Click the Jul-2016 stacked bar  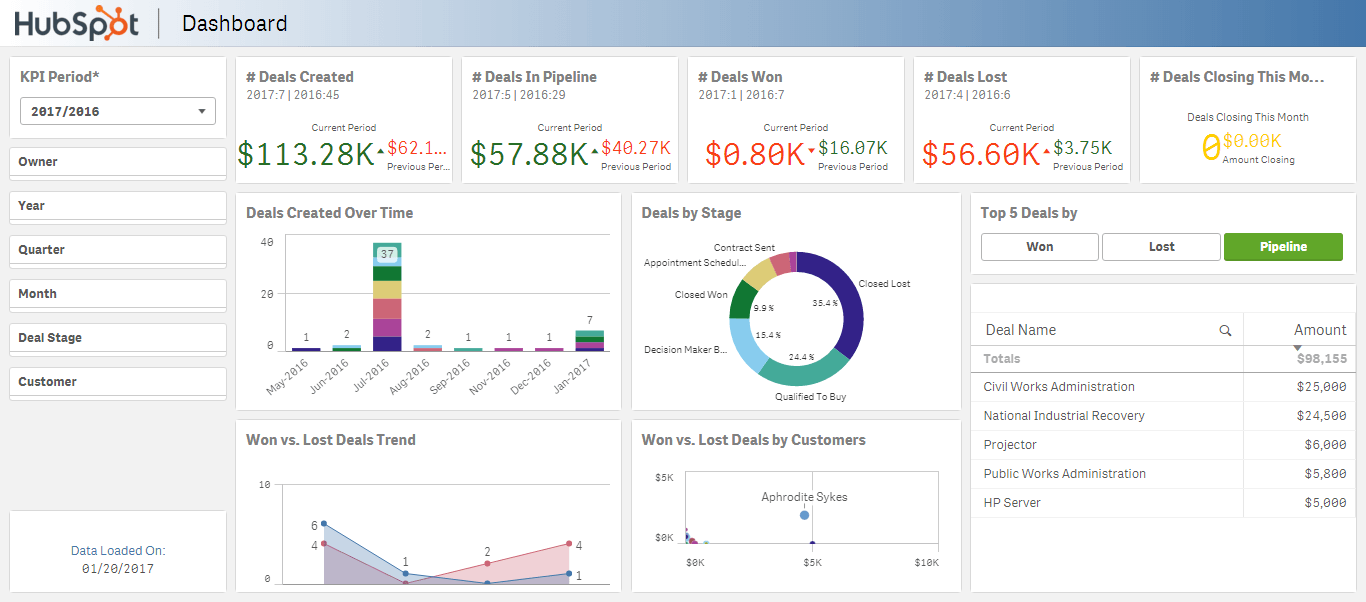(x=387, y=300)
